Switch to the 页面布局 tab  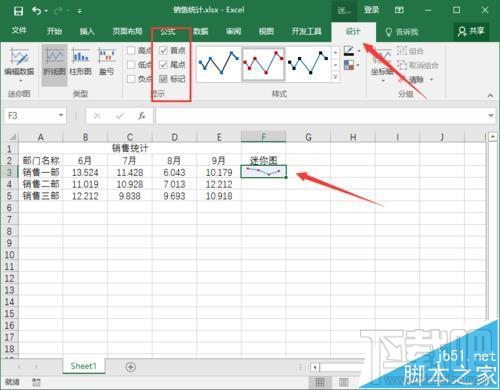(127, 31)
